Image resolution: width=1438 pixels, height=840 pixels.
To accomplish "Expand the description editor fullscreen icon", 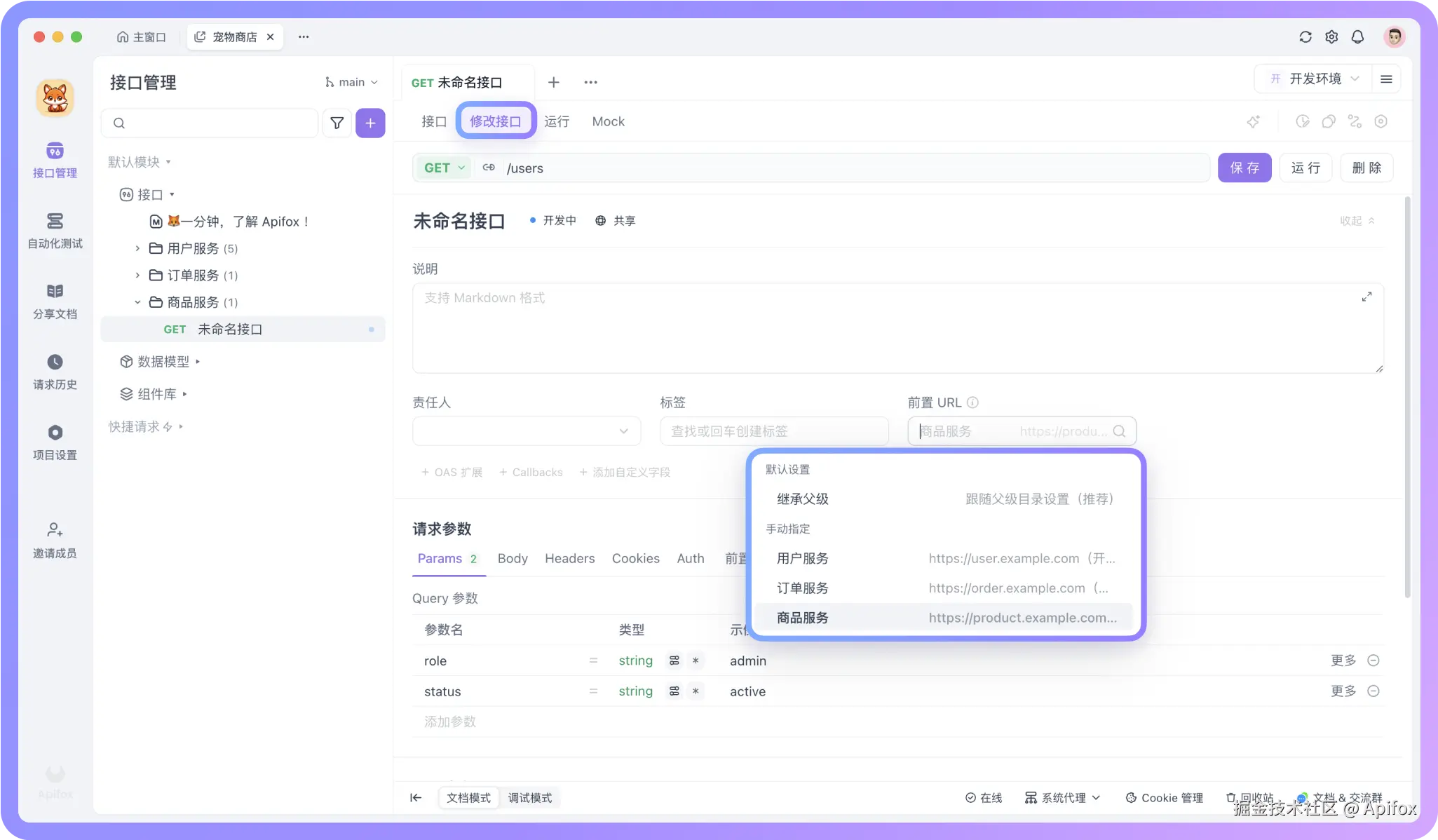I will coord(1366,297).
